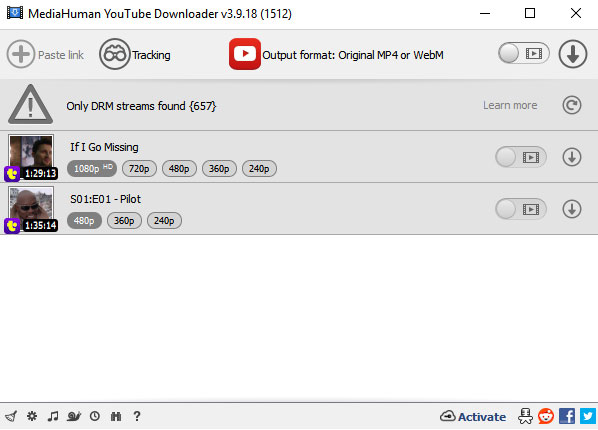Start all downloads with the top arrow
Image resolution: width=598 pixels, height=430 pixels.
[x=573, y=54]
